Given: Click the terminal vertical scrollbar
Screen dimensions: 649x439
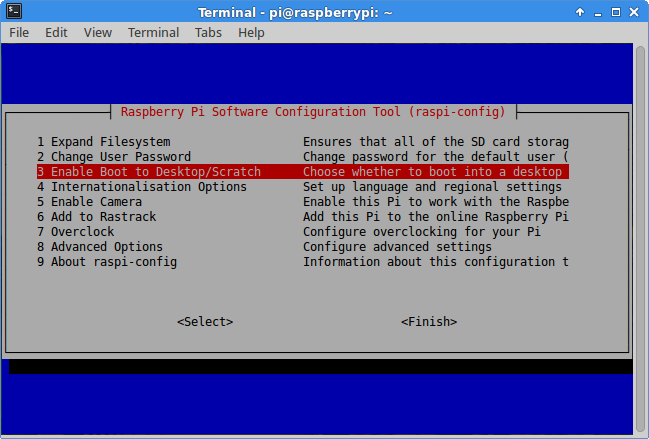Looking at the screenshot, I should 640,239.
